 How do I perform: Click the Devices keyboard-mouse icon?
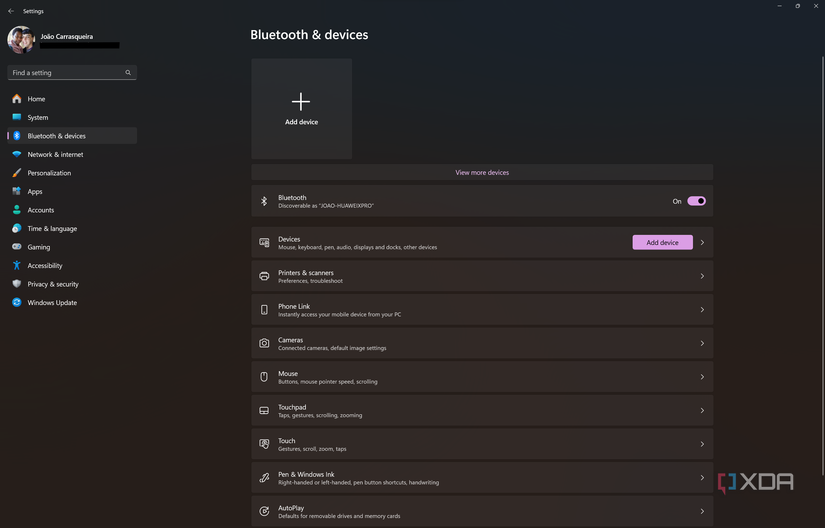264,242
